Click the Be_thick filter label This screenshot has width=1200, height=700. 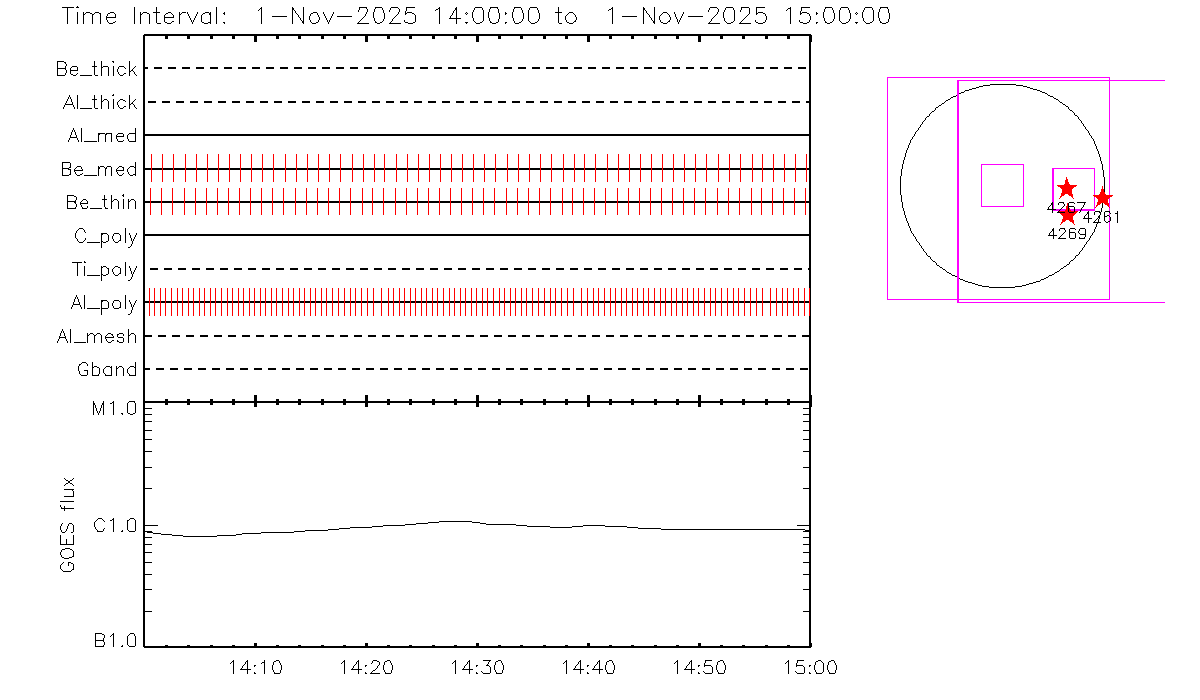97,69
